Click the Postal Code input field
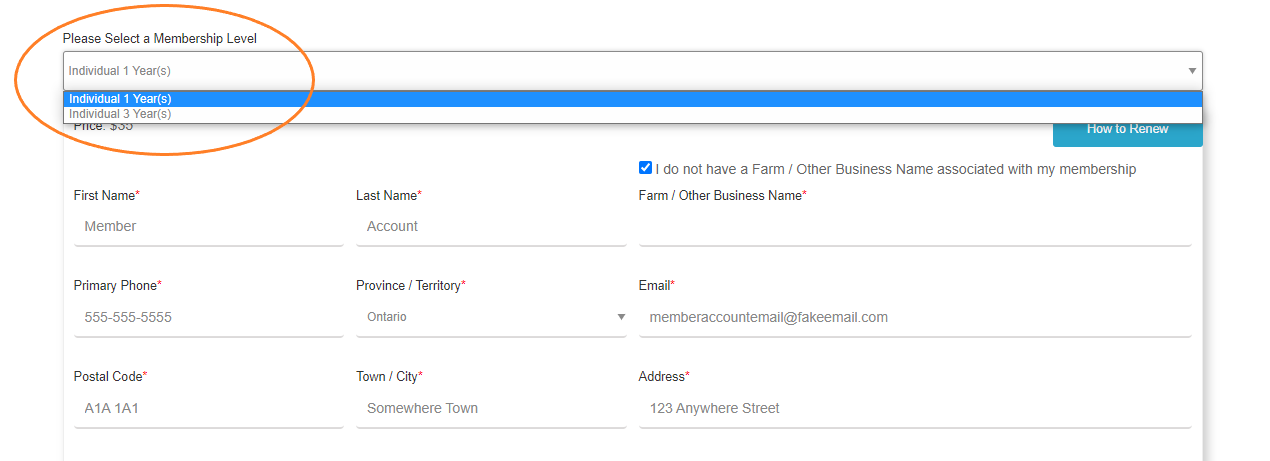Image resolution: width=1270 pixels, height=461 pixels. (208, 409)
